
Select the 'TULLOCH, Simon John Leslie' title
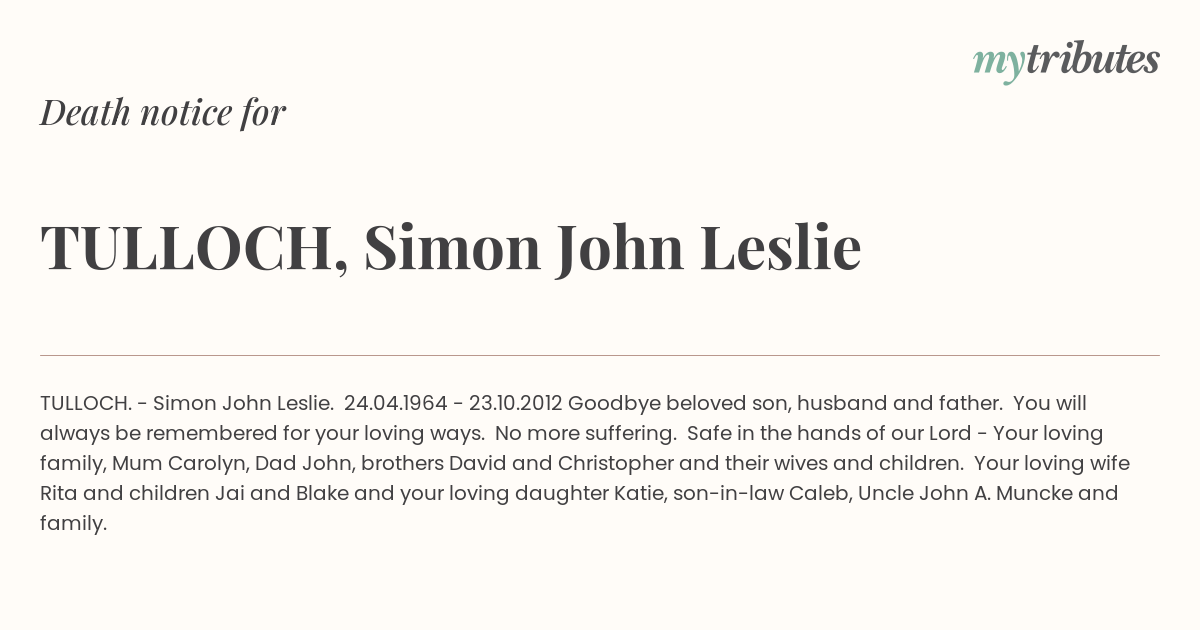(451, 247)
